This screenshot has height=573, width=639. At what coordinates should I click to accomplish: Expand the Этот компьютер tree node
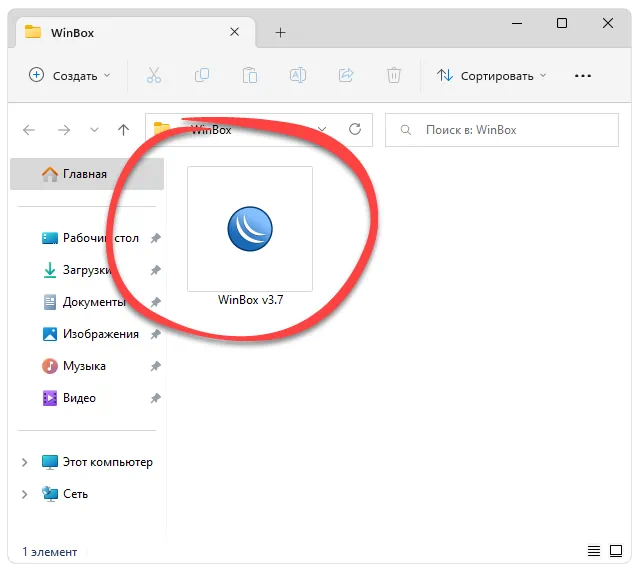pos(24,462)
